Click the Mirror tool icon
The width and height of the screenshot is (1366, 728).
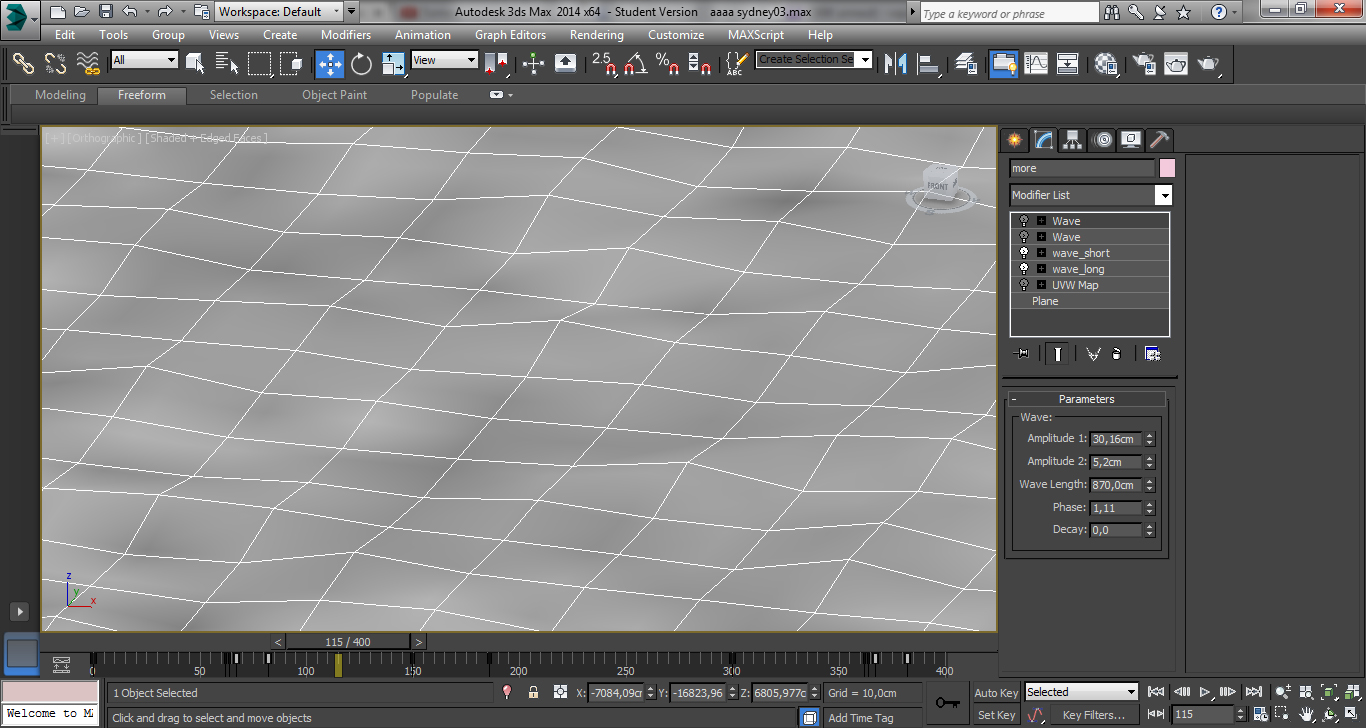tap(897, 64)
